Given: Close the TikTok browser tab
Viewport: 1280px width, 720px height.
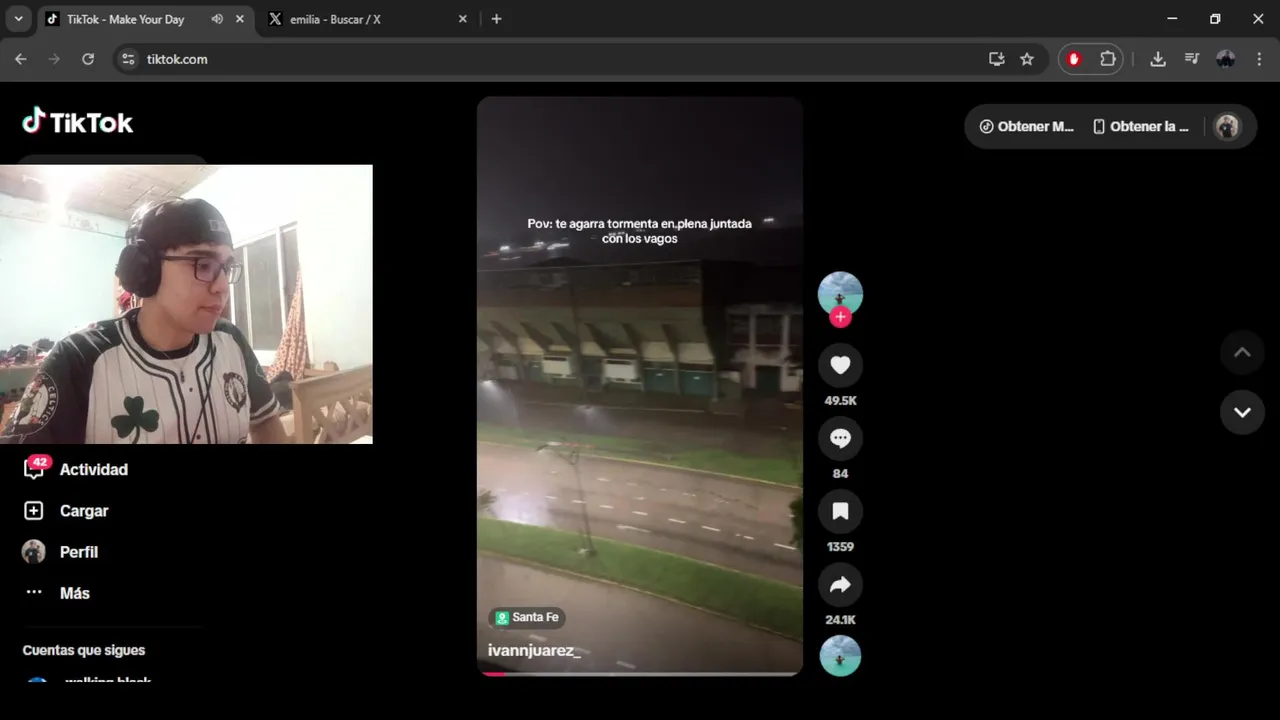Looking at the screenshot, I should point(240,19).
